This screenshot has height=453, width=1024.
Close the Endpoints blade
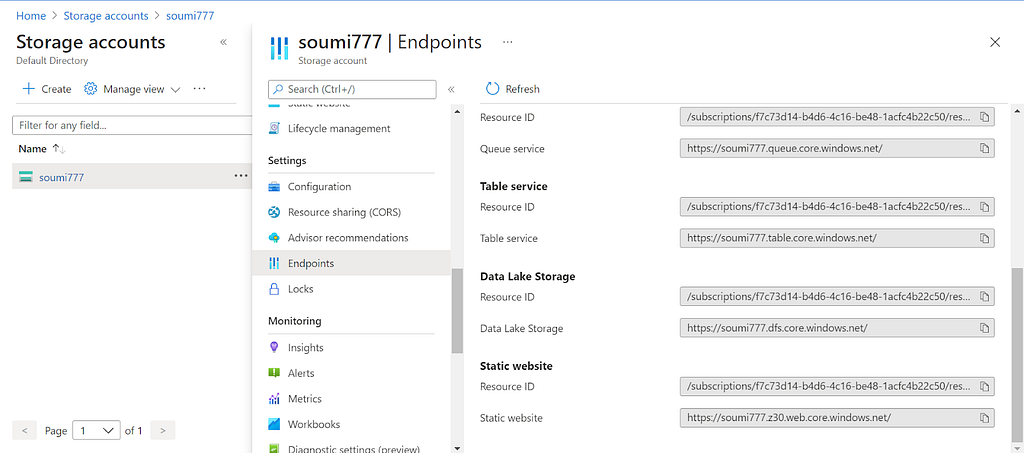coord(995,42)
